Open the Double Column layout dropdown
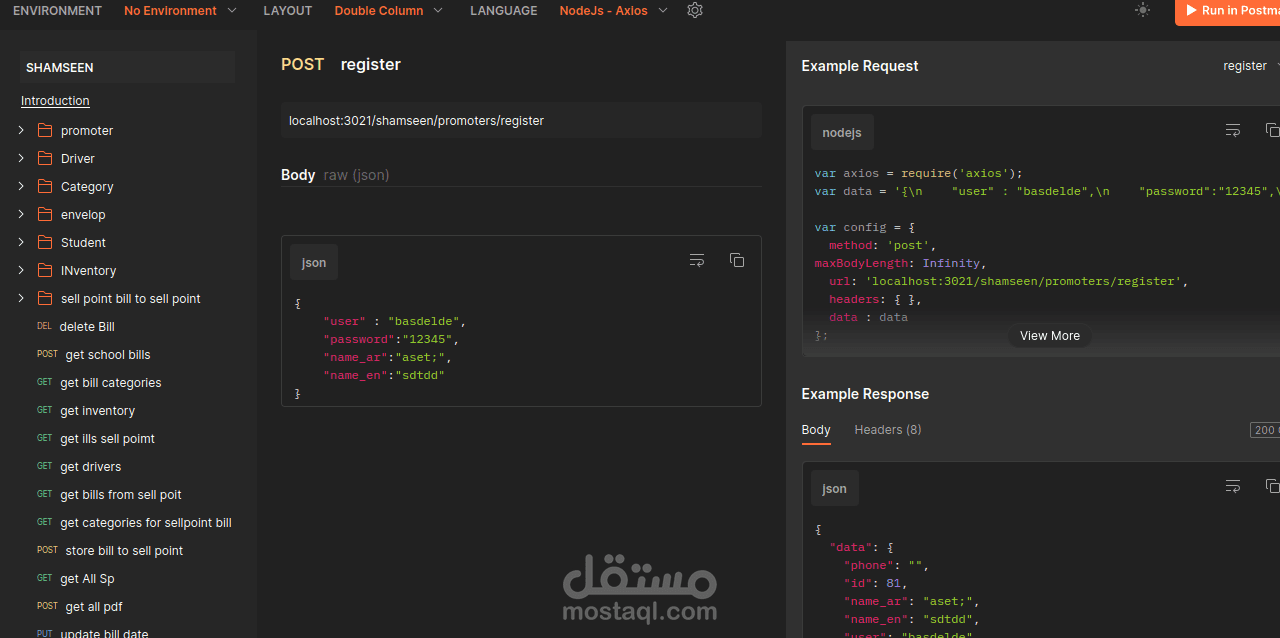 pos(389,11)
